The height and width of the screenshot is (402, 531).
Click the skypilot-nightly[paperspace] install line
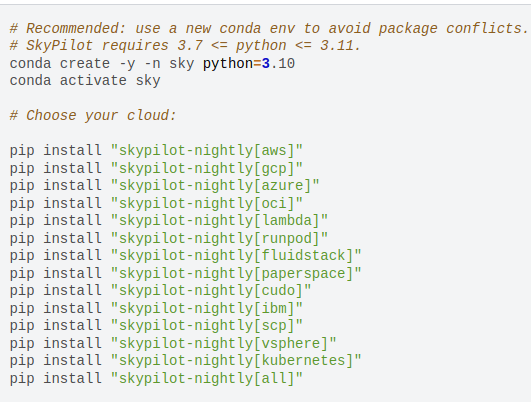click(x=186, y=273)
